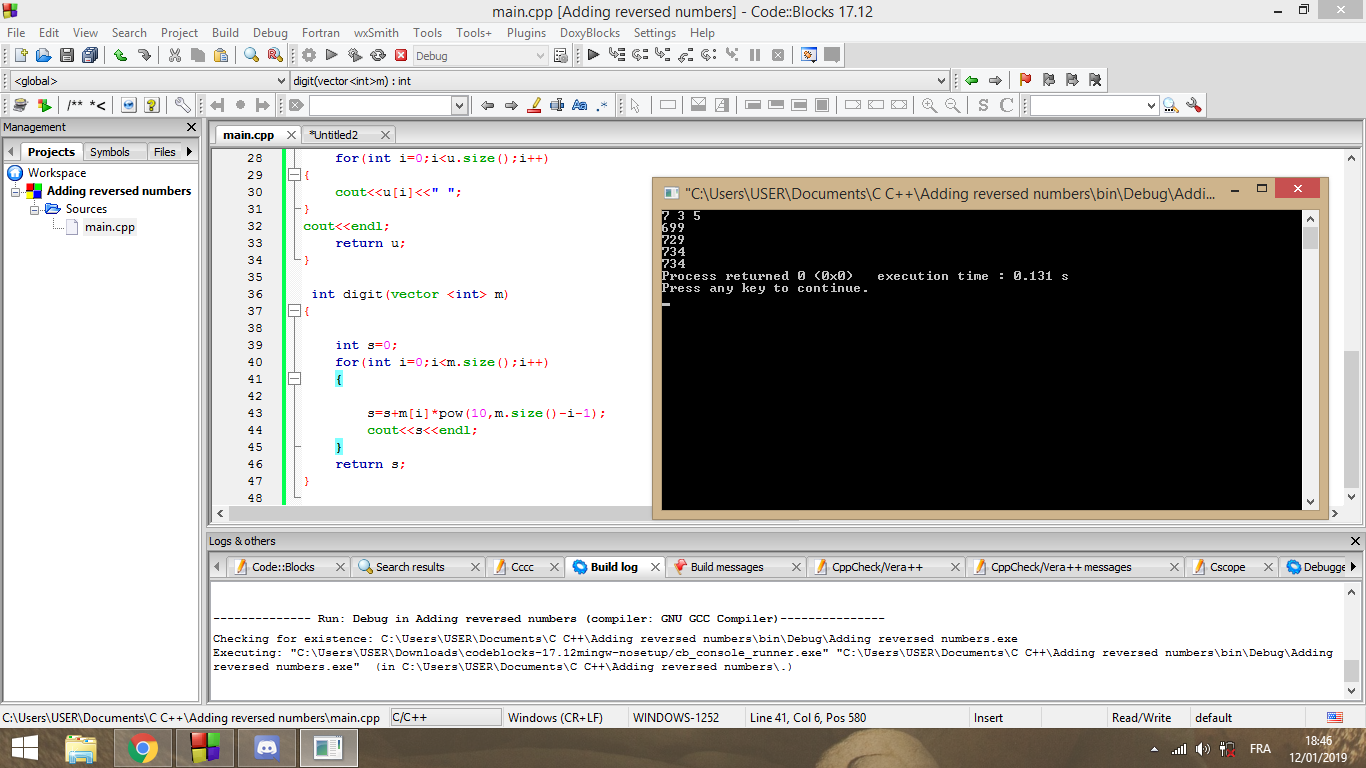This screenshot has width=1366, height=768.
Task: Fold the for-loop block at line 41
Action: (294, 379)
